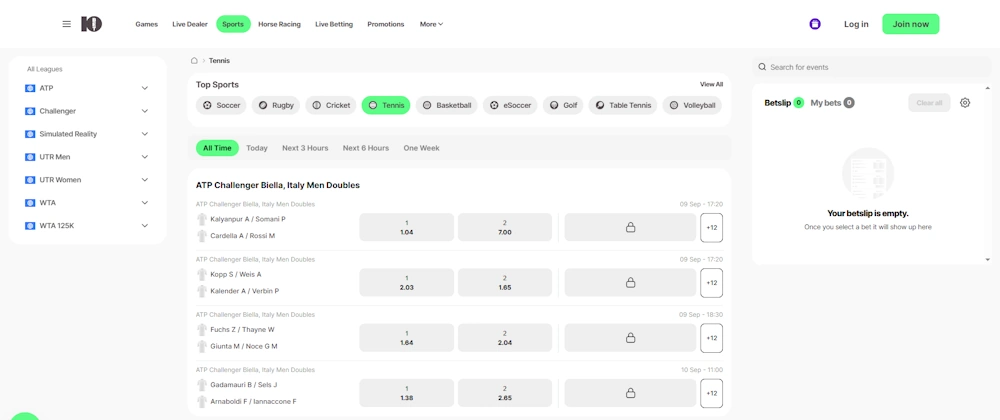Select Soccer in Top Sports
The width and height of the screenshot is (1000, 420).
pyautogui.click(x=221, y=105)
